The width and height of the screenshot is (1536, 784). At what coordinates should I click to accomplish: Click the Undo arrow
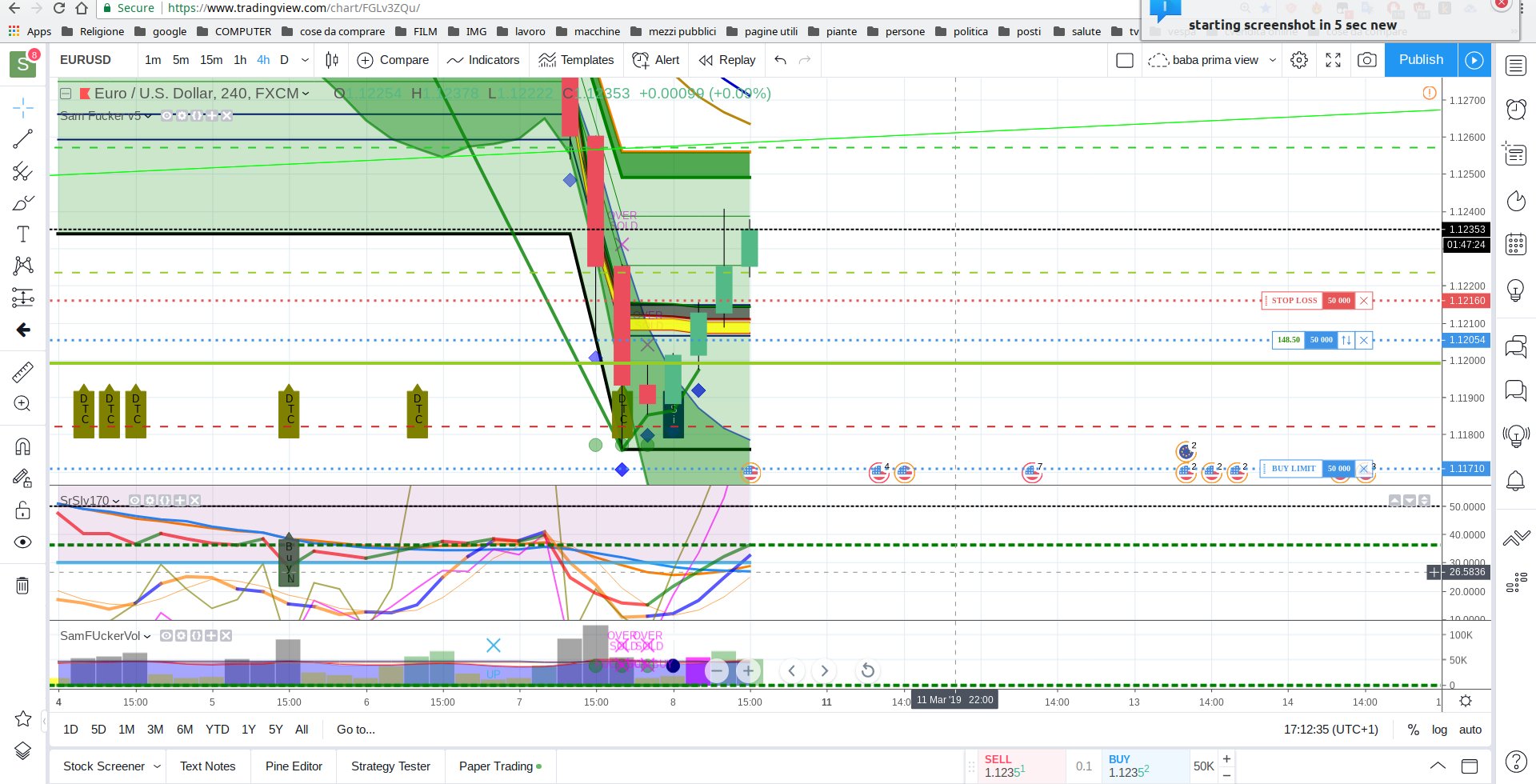click(781, 60)
